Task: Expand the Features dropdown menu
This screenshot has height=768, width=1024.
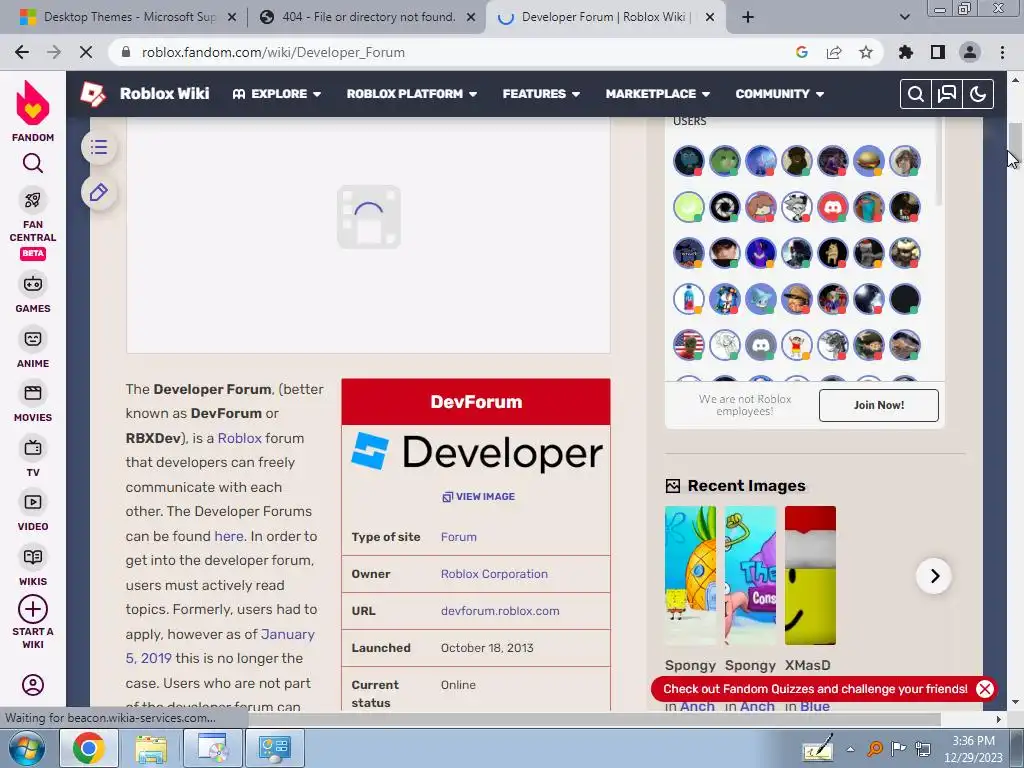Action: coord(541,94)
